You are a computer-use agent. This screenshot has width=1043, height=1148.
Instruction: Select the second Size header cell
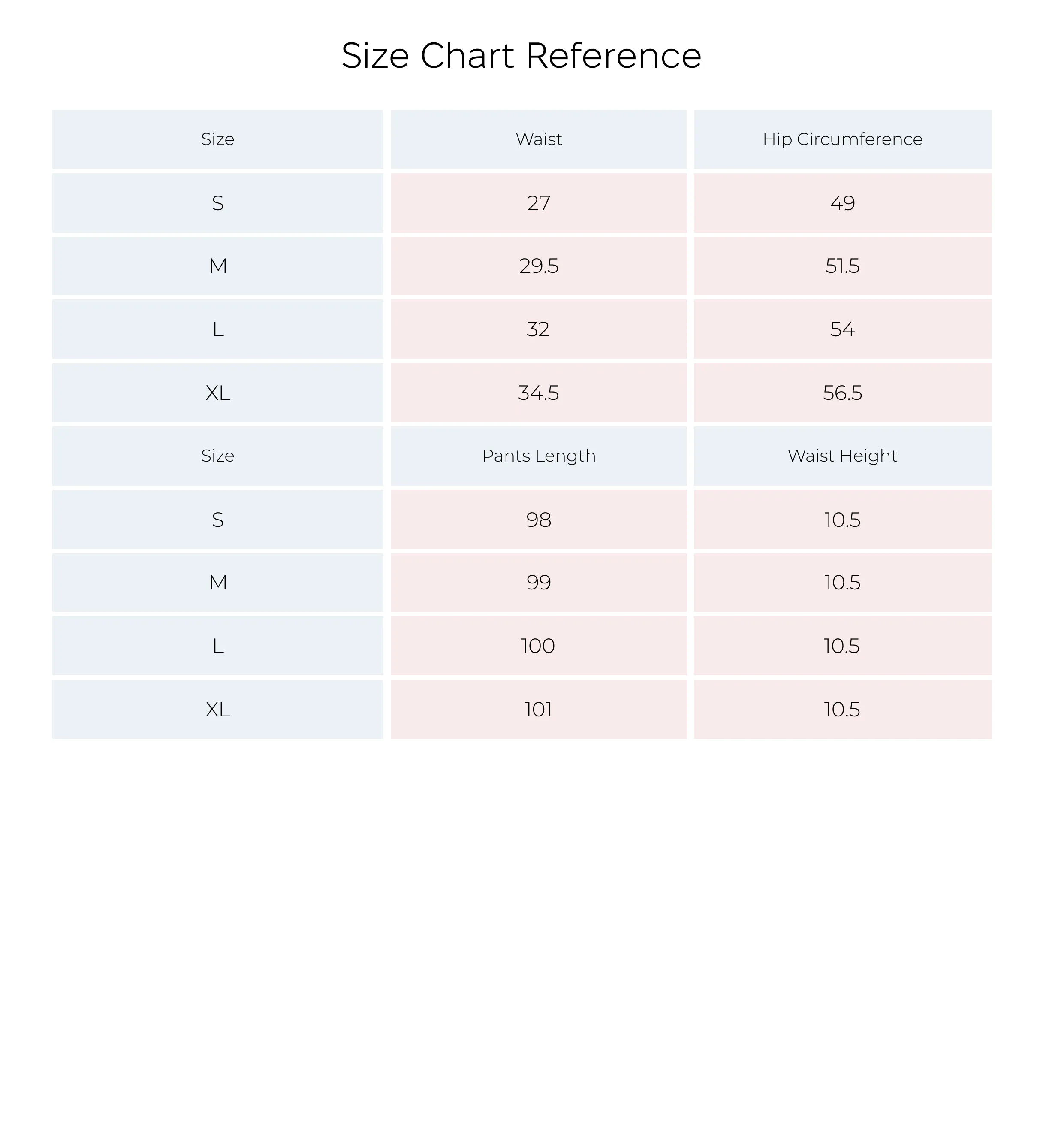(217, 456)
